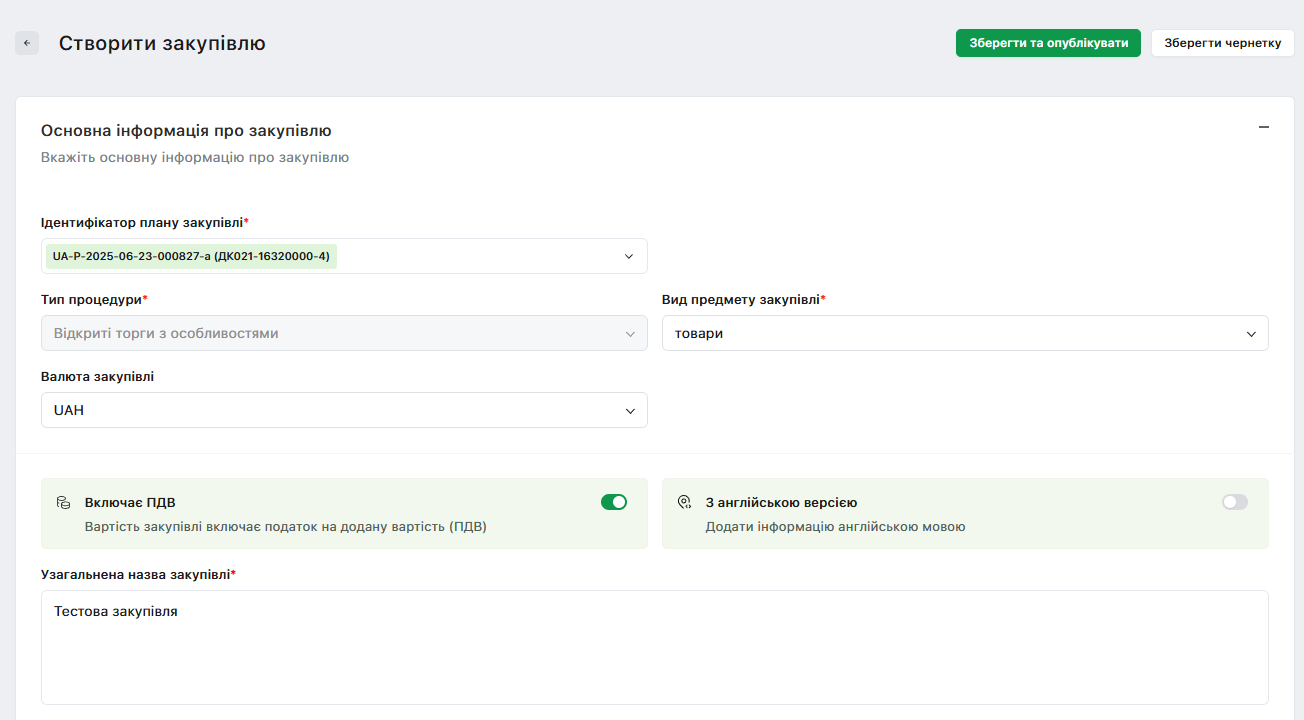The height and width of the screenshot is (720, 1304).
Task: Click the chevron arrow in the Ідентифікатор плану закупівлі field
Action: point(629,256)
